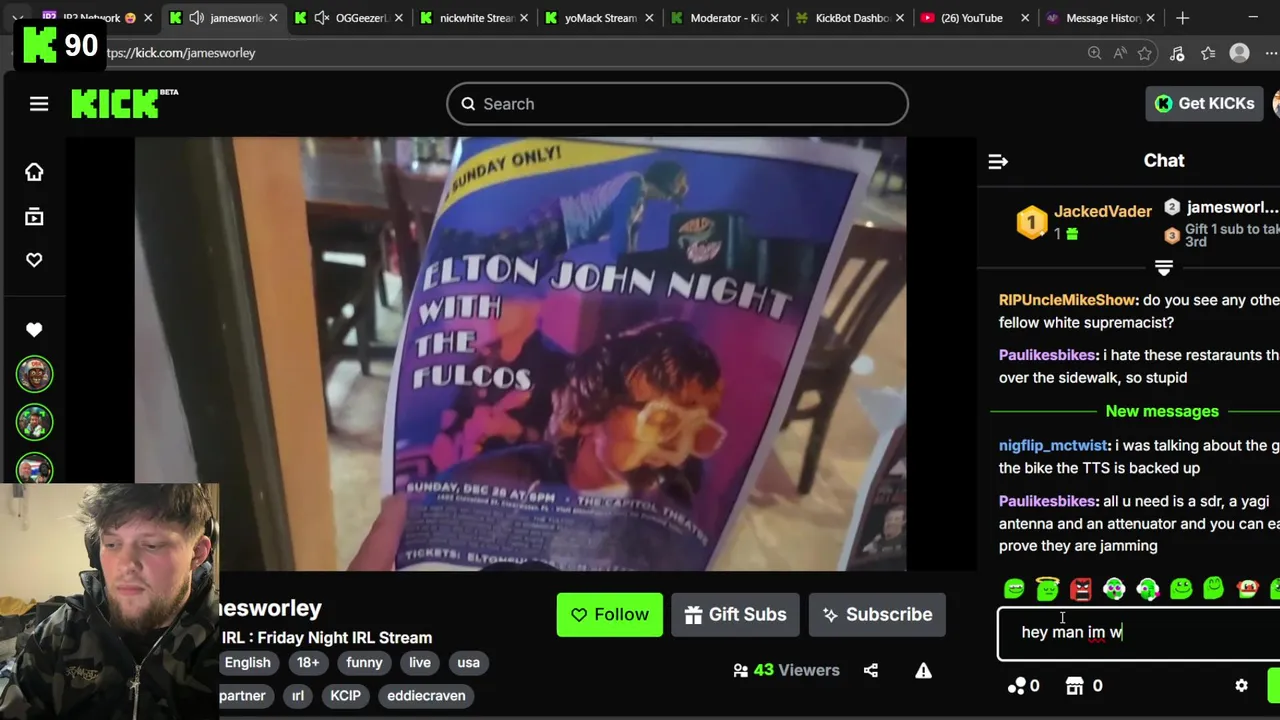This screenshot has height=720, width=1280.
Task: Switch to the (26) YouTube tab
Action: pyautogui.click(x=975, y=18)
